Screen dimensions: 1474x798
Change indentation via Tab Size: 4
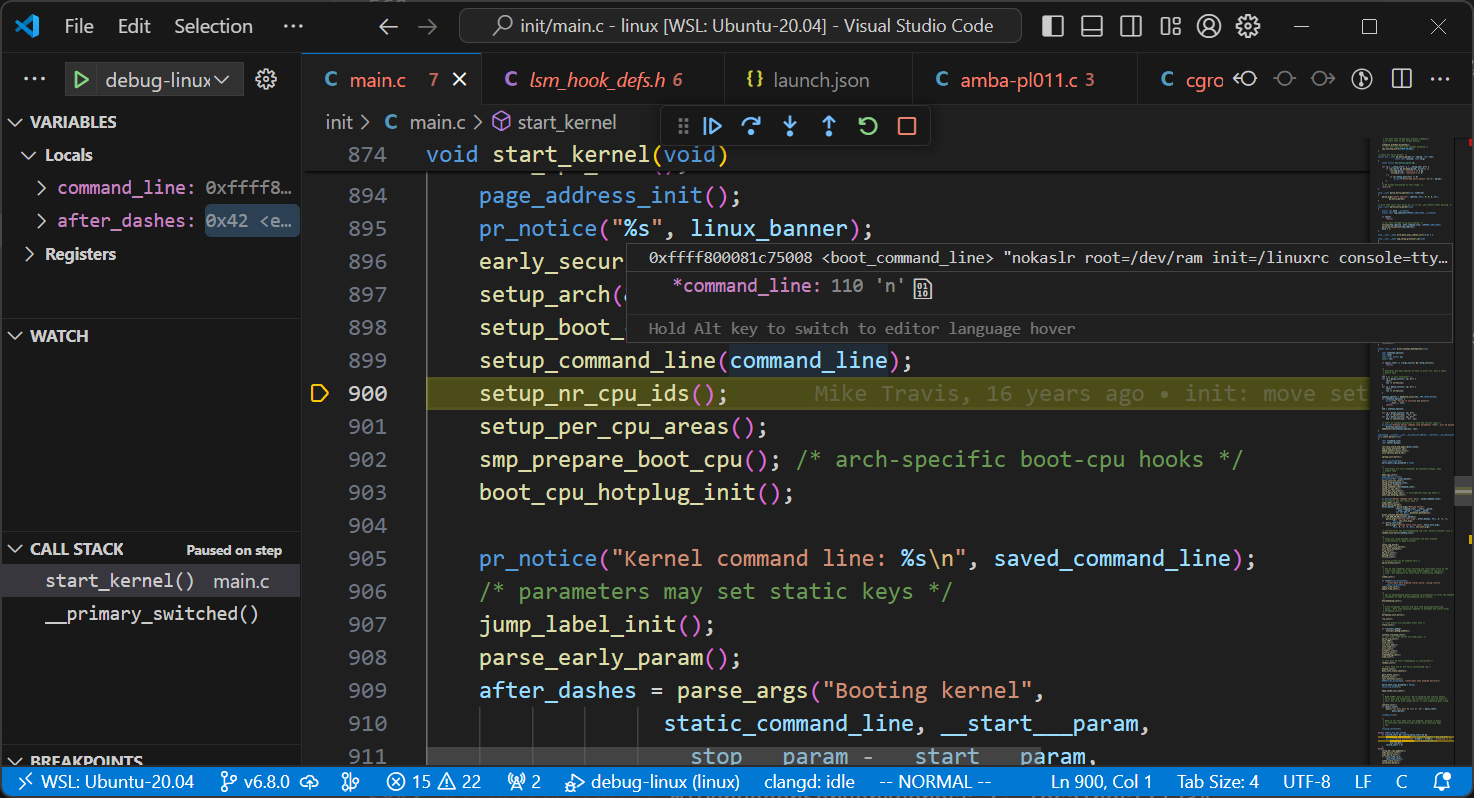(1217, 782)
